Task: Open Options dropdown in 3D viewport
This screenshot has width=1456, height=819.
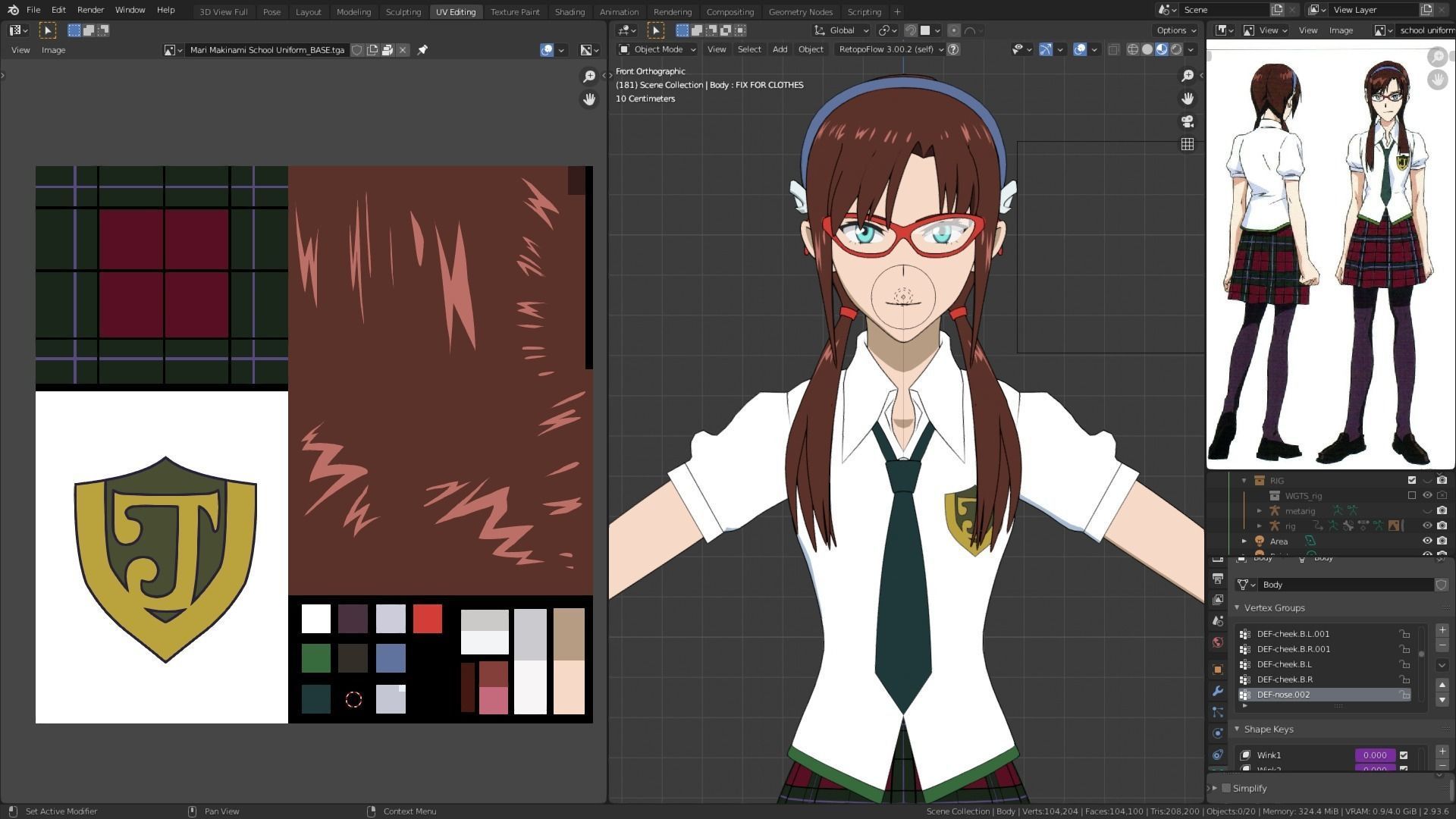Action: click(1176, 30)
